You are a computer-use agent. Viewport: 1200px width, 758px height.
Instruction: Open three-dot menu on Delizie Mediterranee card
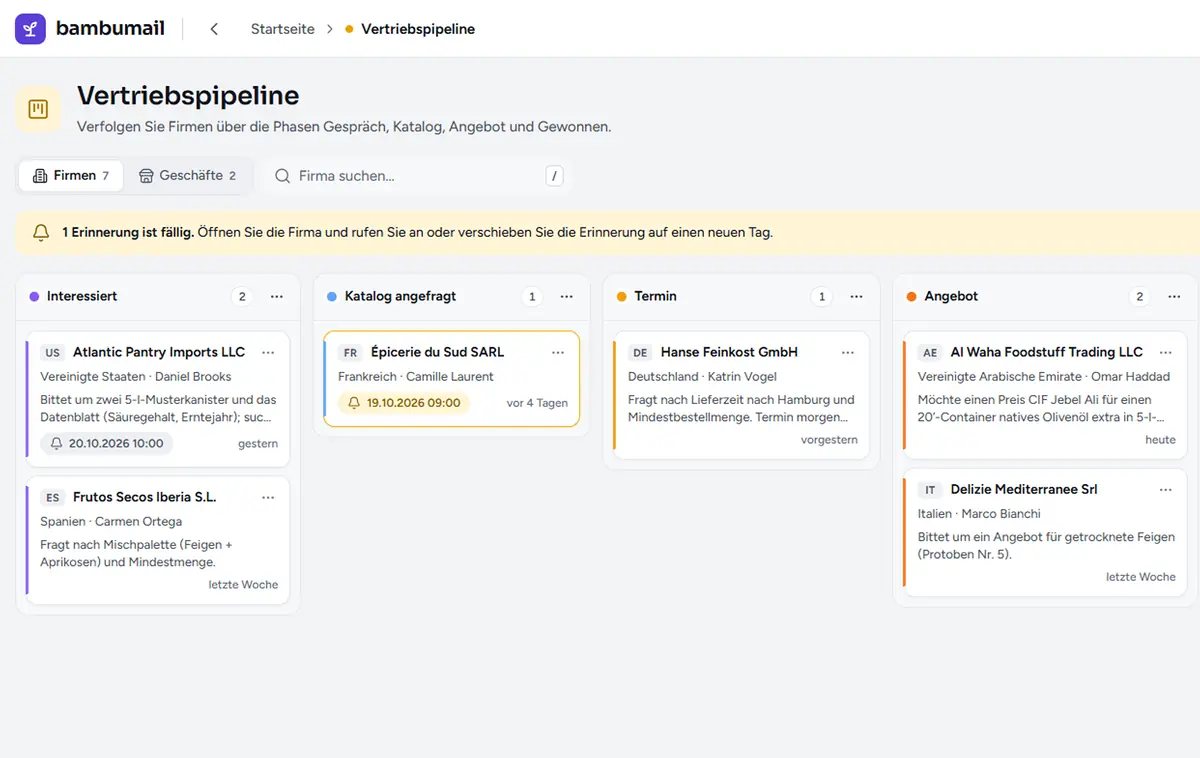point(1166,489)
